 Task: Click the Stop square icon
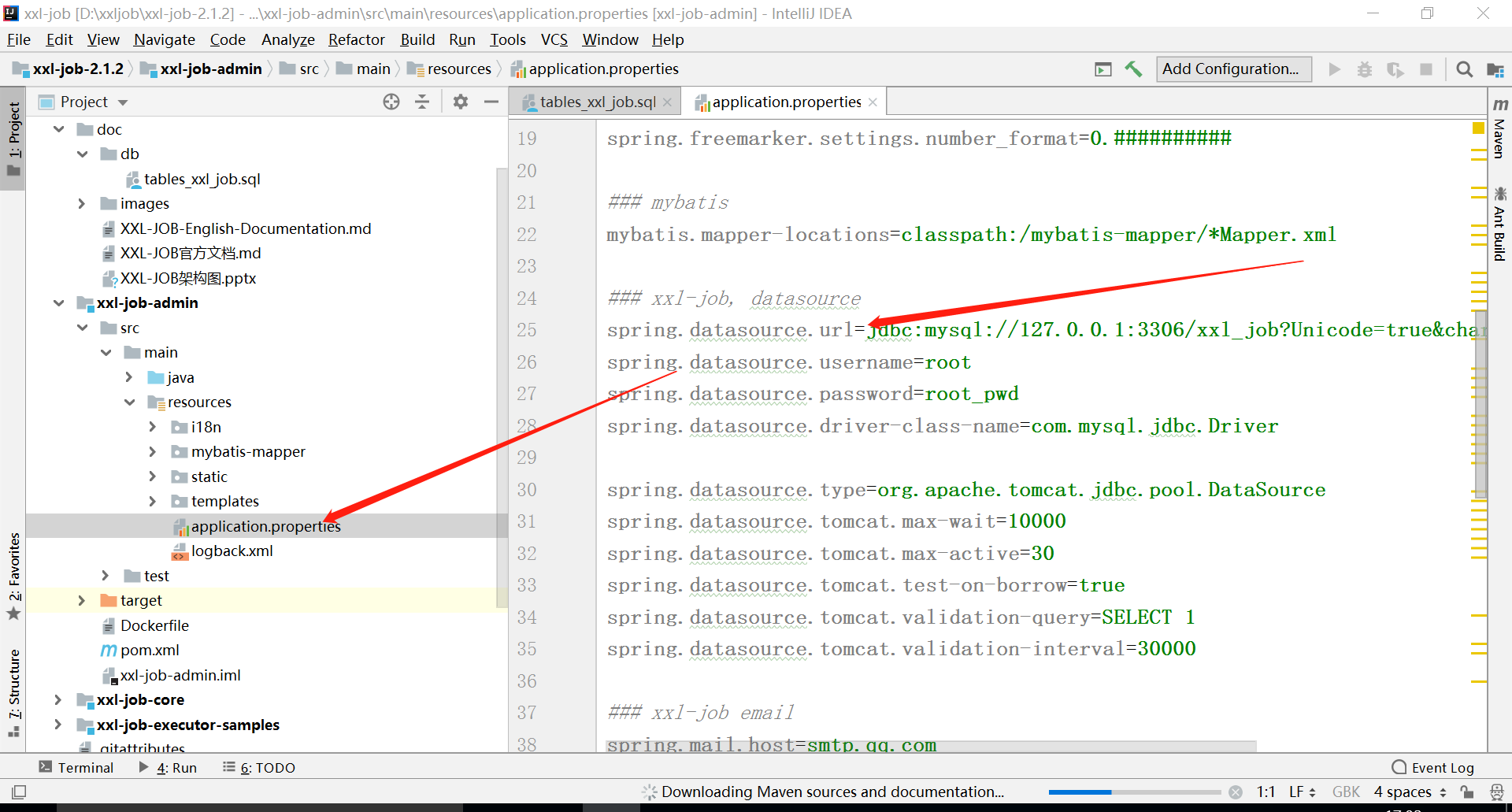pyautogui.click(x=1426, y=69)
